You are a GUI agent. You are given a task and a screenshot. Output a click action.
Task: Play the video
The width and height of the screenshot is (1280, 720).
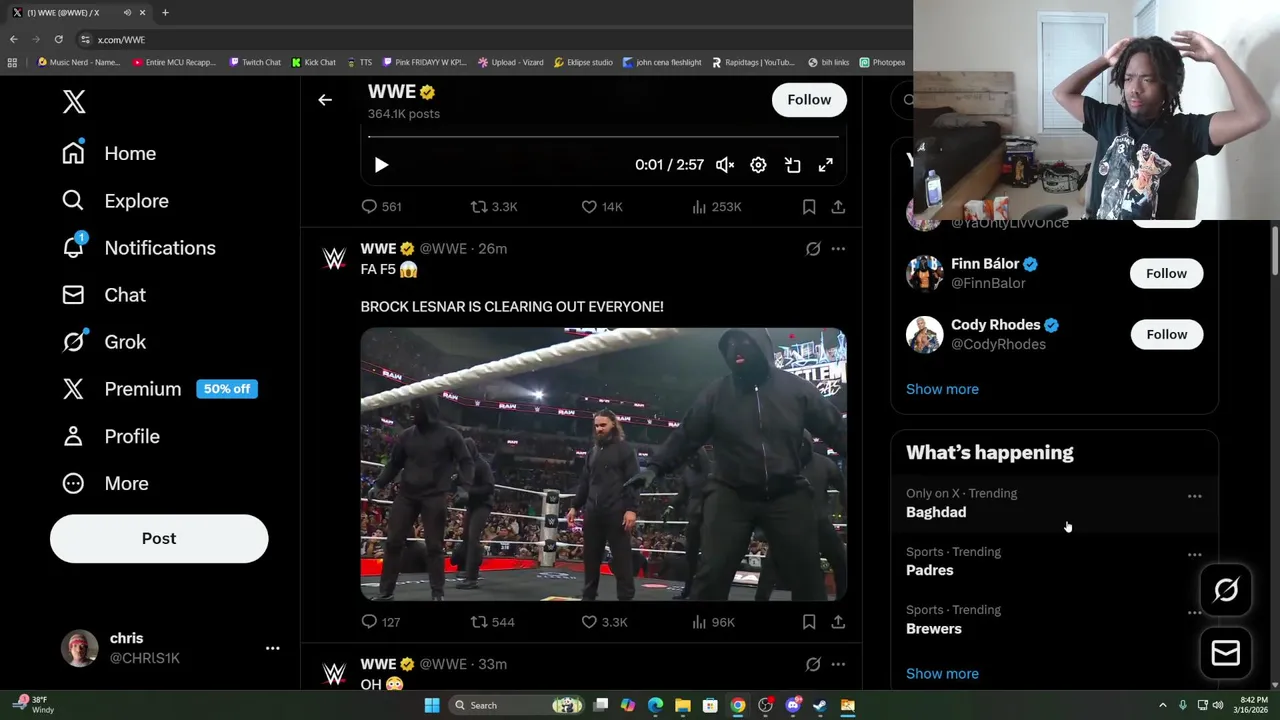pos(381,165)
